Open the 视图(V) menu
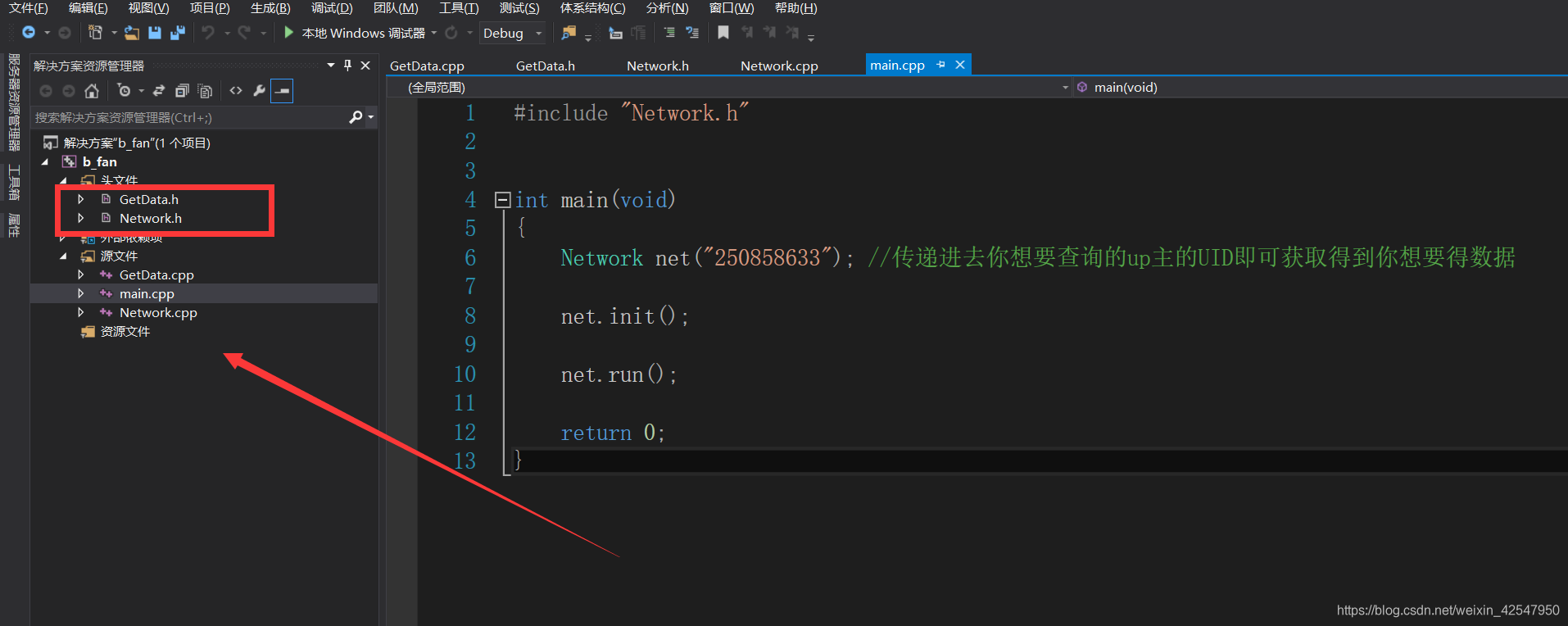Viewport: 1568px width, 626px height. 149,8
